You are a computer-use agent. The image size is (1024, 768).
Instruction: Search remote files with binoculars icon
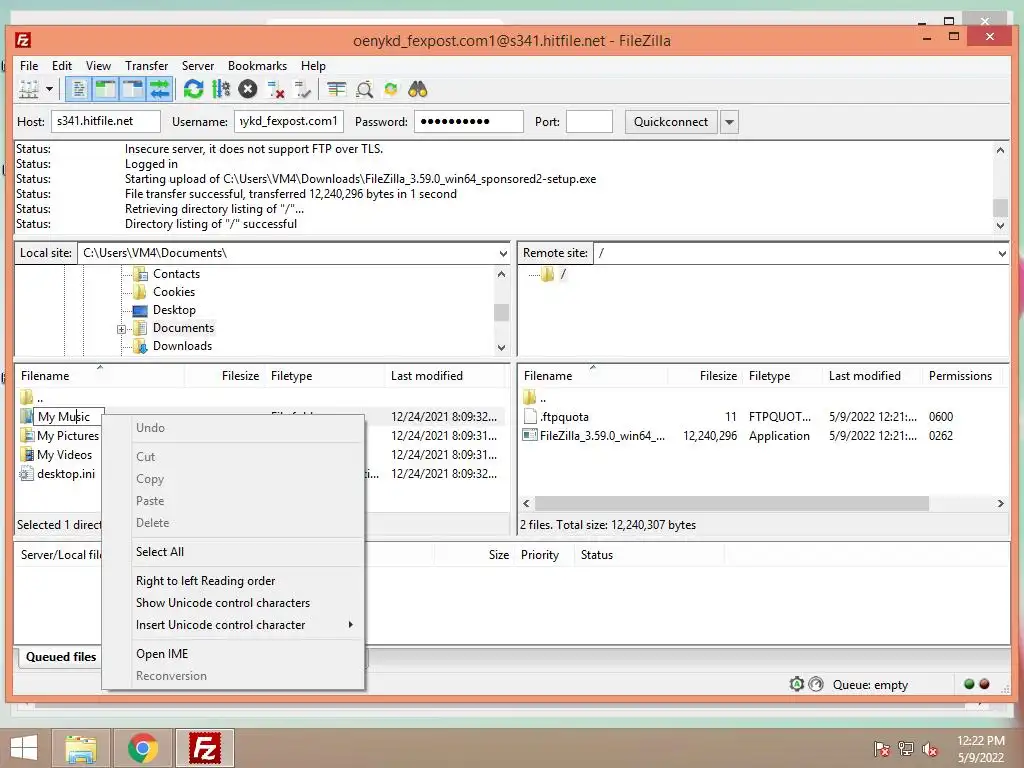(x=418, y=89)
